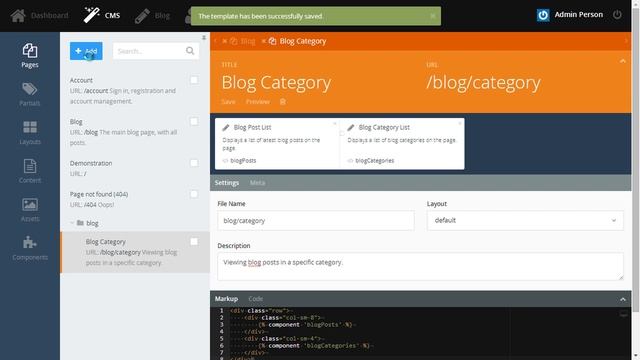Switch to the Code tab
Viewport: 640px width, 360px height.
click(x=256, y=299)
